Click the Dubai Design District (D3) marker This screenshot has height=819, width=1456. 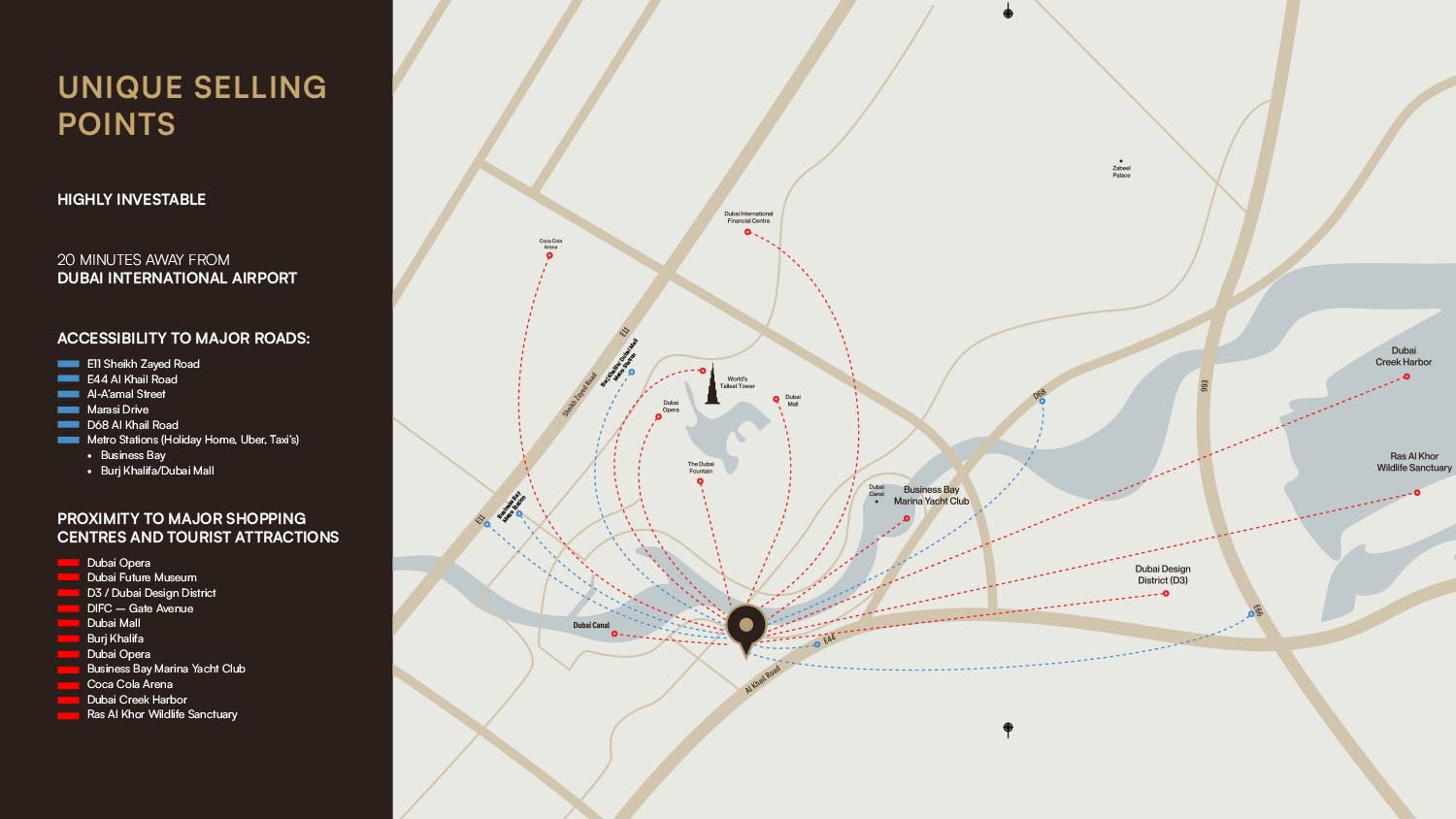(1166, 593)
